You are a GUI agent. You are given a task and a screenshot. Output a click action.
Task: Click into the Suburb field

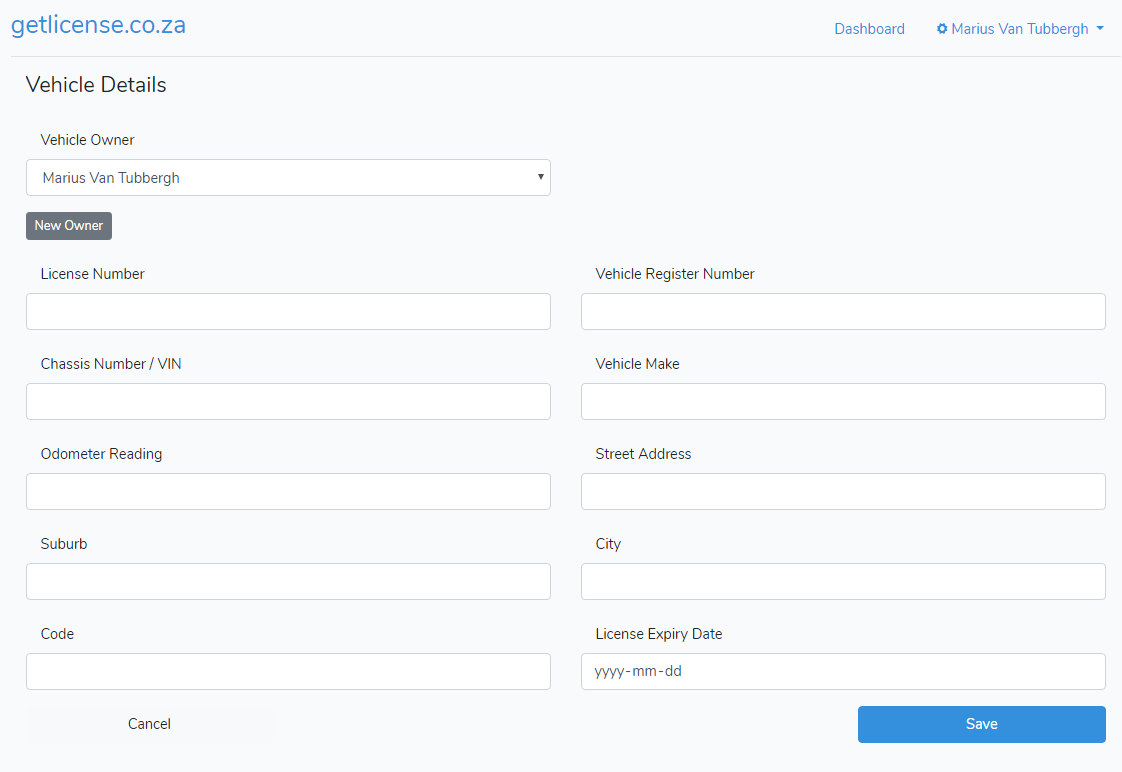[288, 581]
